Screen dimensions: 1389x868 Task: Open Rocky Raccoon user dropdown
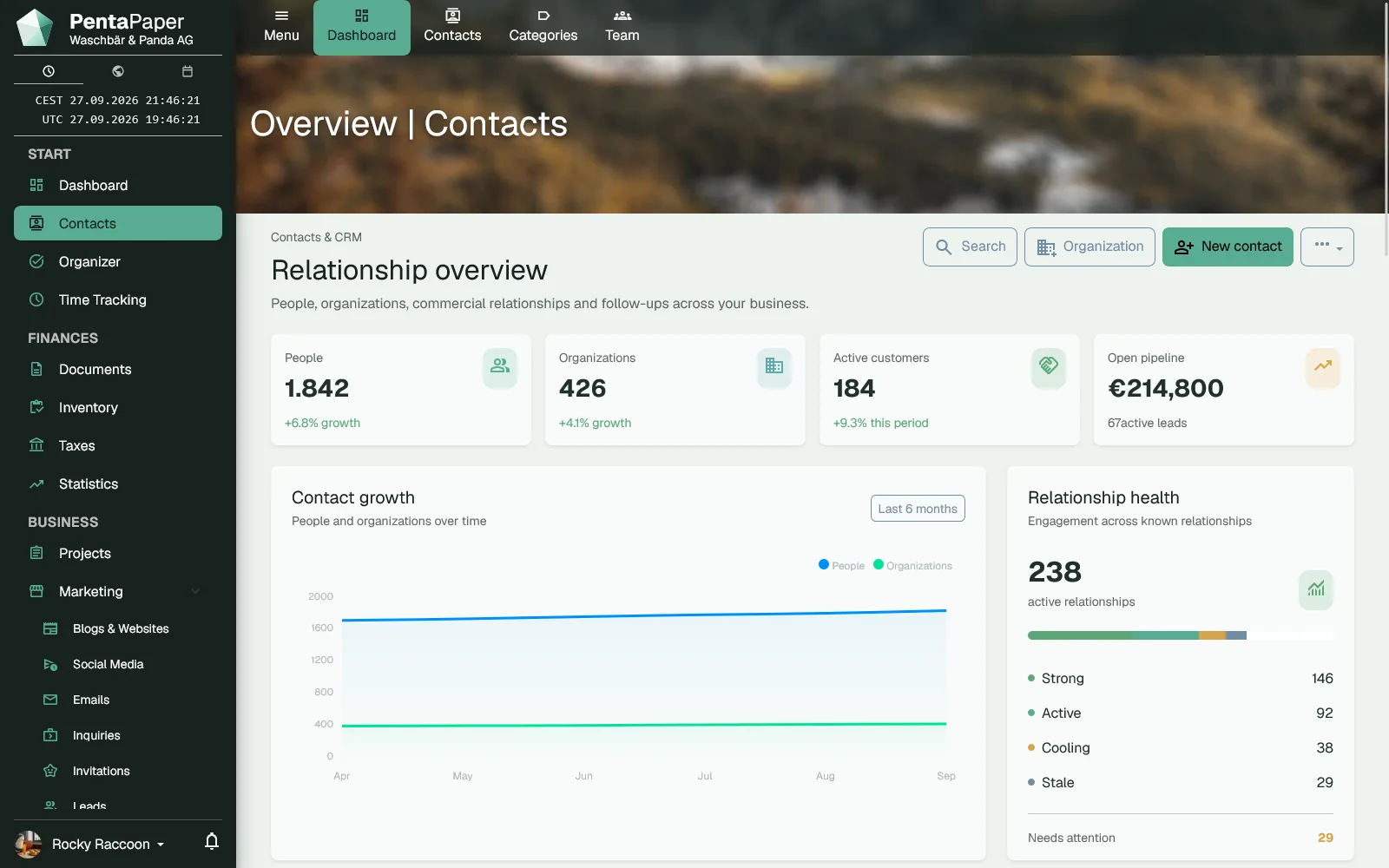108,844
